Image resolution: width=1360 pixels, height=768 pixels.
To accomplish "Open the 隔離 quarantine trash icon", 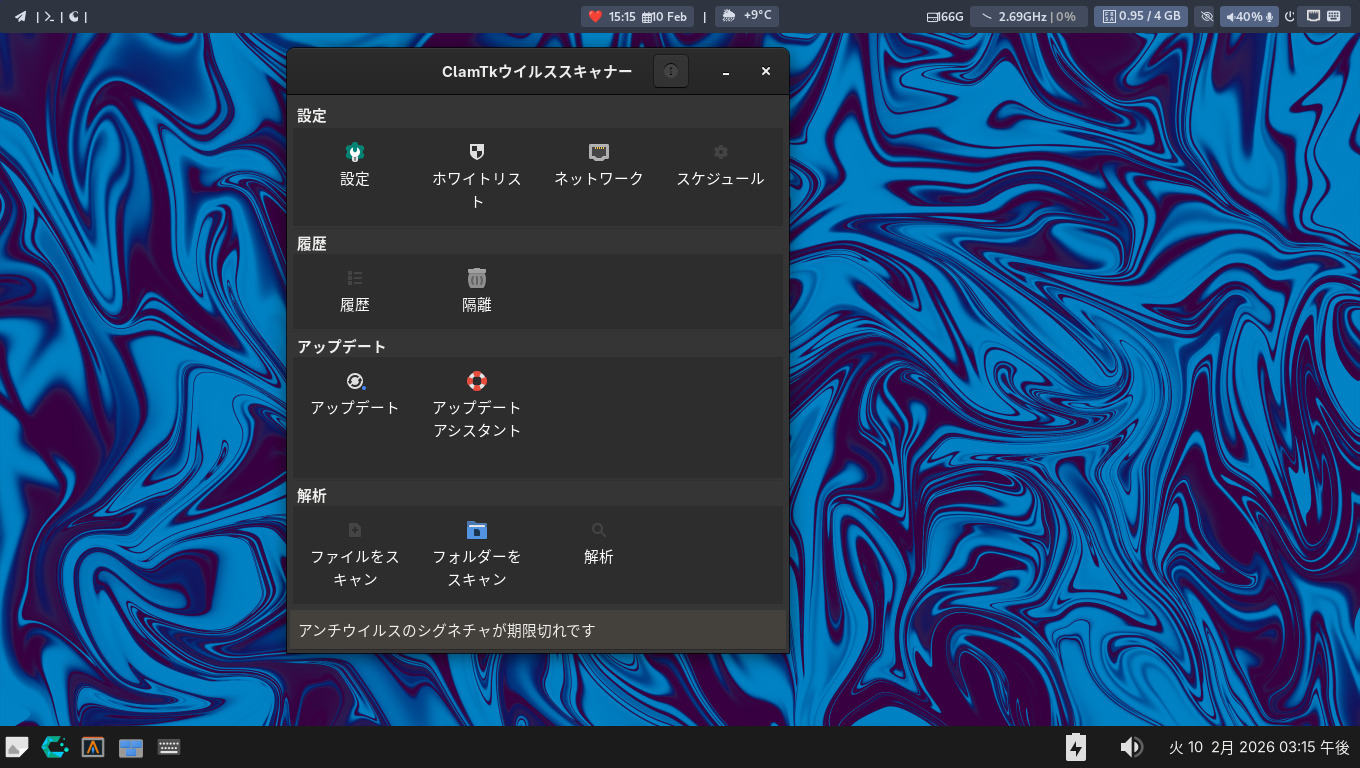I will (477, 279).
